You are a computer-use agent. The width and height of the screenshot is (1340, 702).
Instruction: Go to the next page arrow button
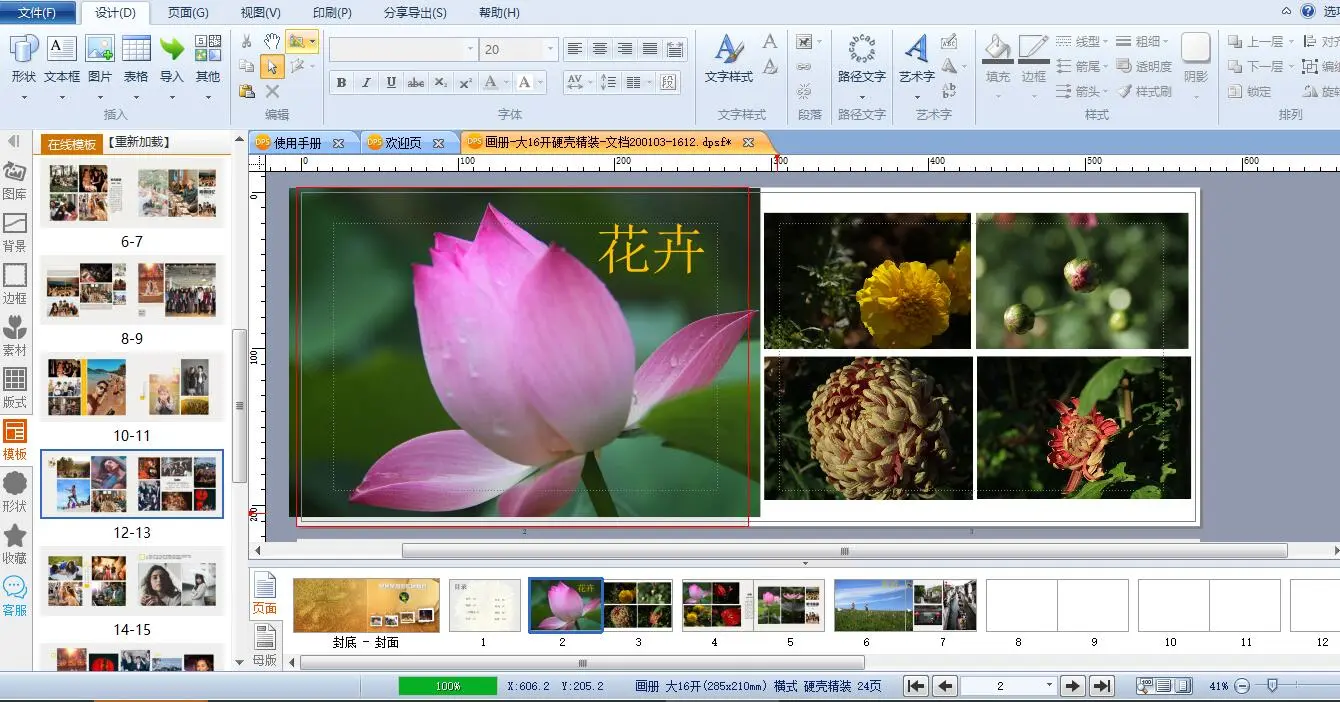1072,686
